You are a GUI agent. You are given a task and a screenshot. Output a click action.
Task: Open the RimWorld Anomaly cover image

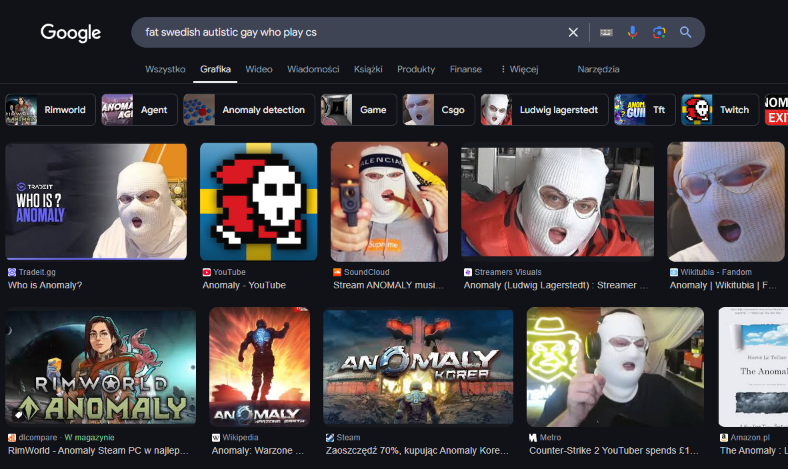pyautogui.click(x=101, y=367)
